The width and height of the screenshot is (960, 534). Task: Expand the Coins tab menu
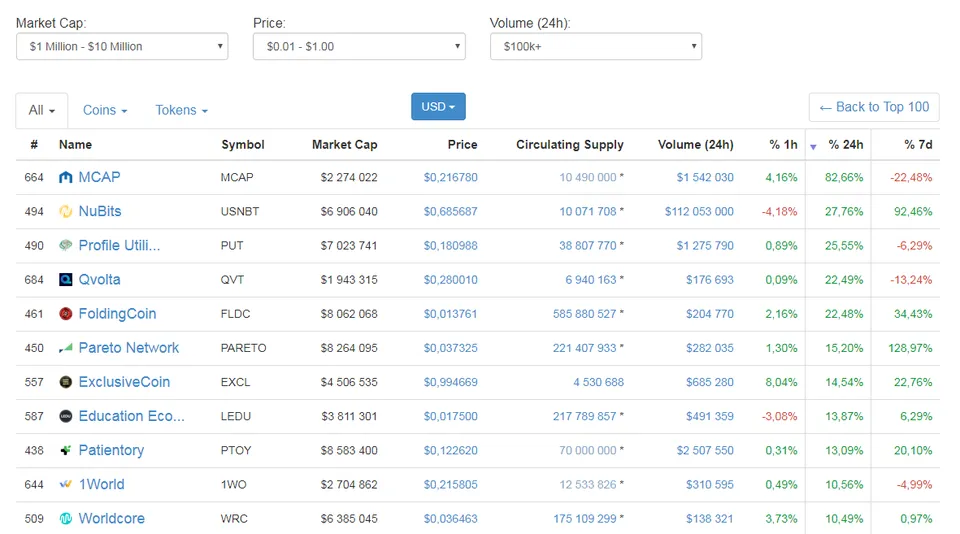[x=105, y=110]
